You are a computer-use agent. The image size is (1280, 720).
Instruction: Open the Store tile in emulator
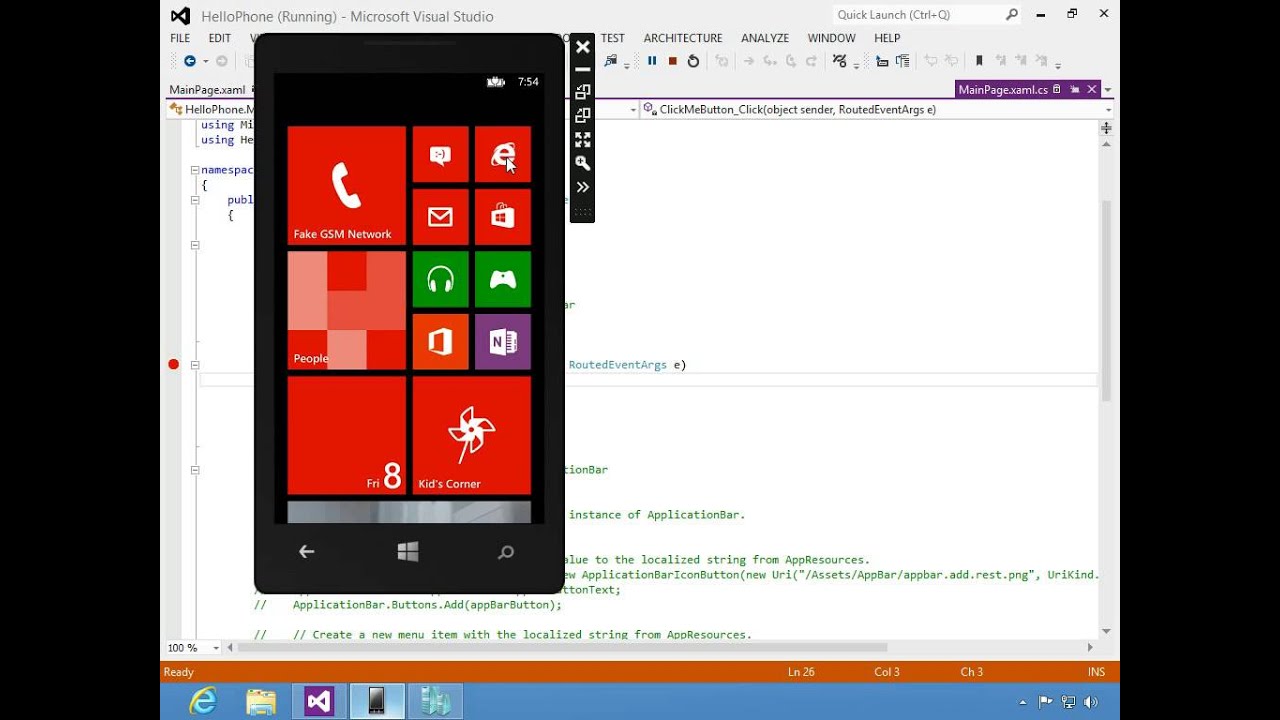point(502,217)
